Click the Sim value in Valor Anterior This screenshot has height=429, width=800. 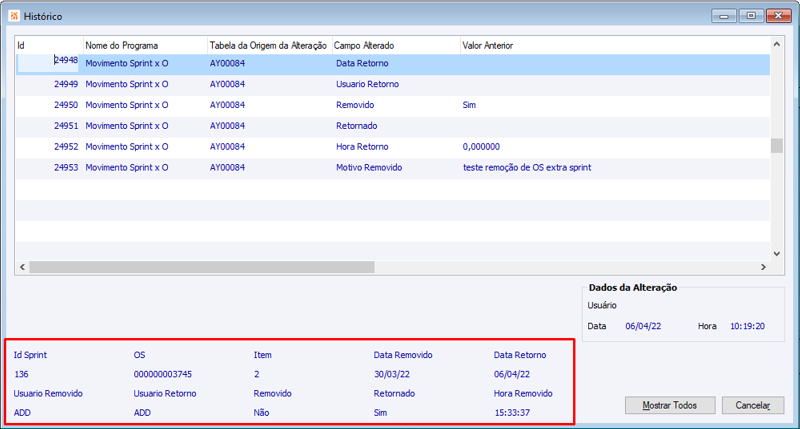[469, 105]
